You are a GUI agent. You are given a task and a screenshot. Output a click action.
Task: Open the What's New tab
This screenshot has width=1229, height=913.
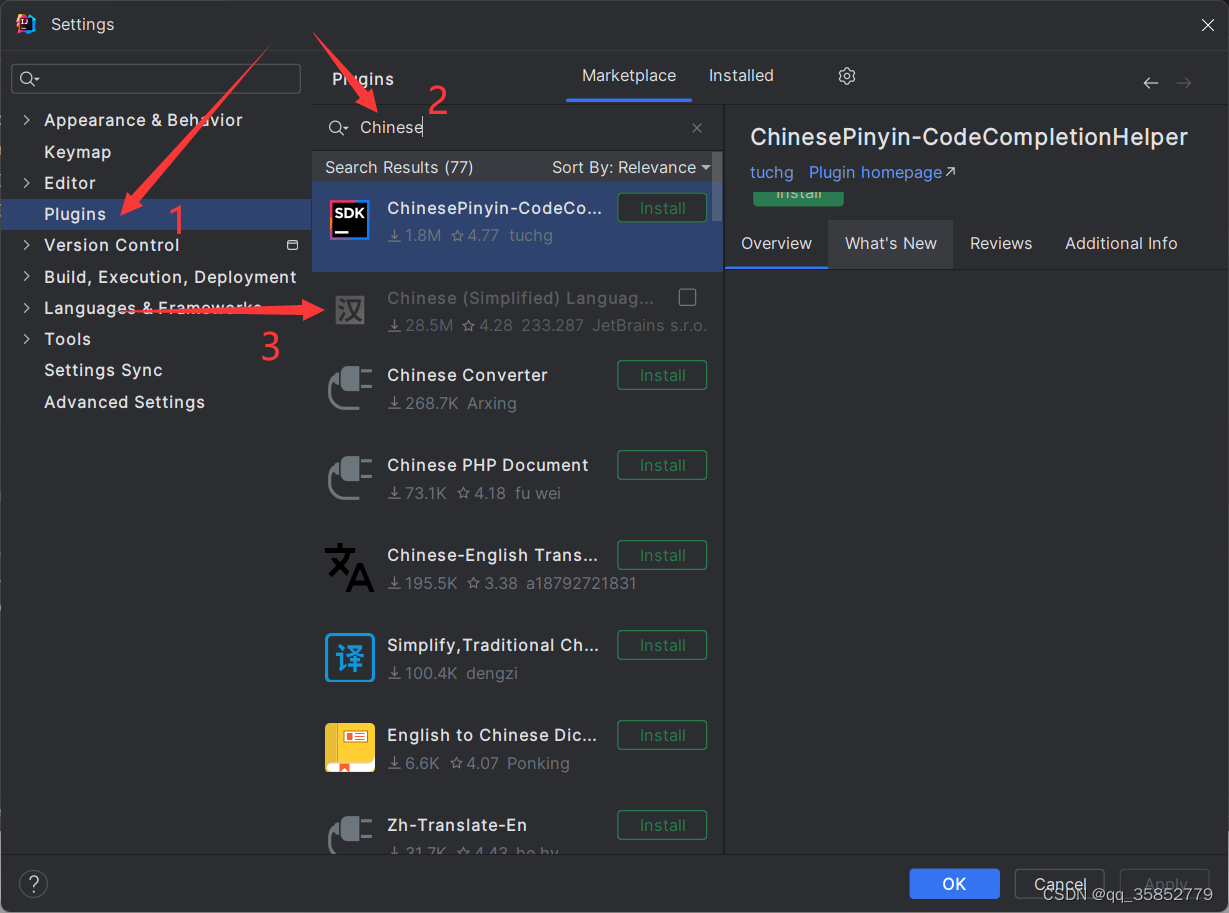(x=891, y=243)
